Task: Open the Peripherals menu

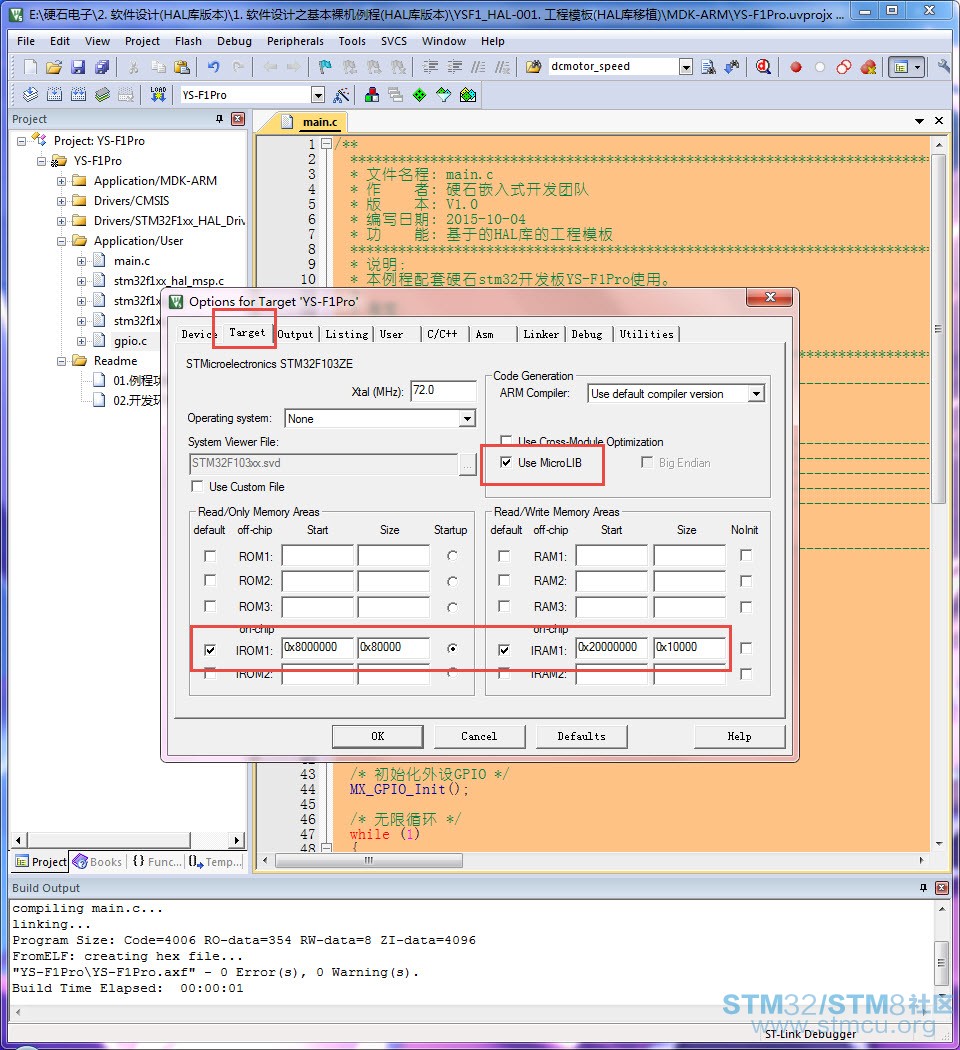Action: coord(295,41)
